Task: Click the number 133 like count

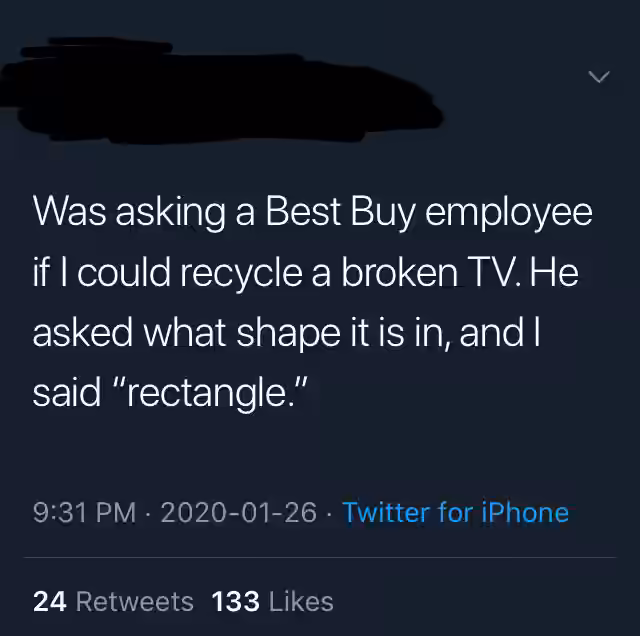Action: tap(236, 602)
